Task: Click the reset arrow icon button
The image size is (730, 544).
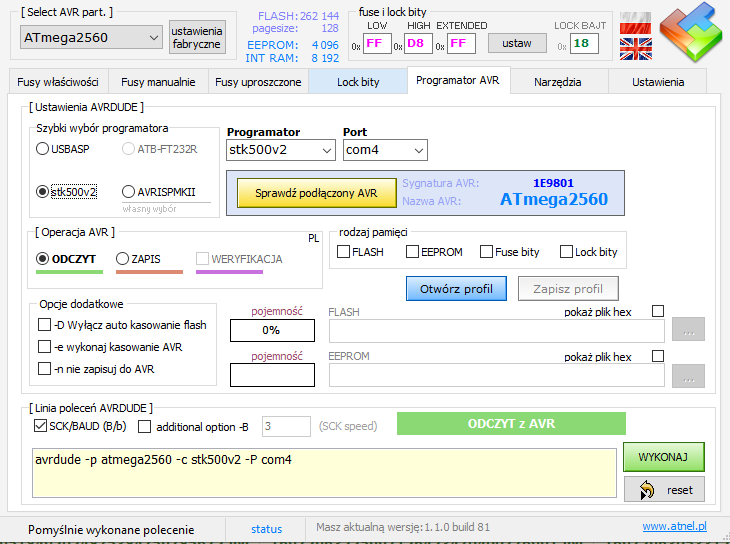Action: click(664, 489)
